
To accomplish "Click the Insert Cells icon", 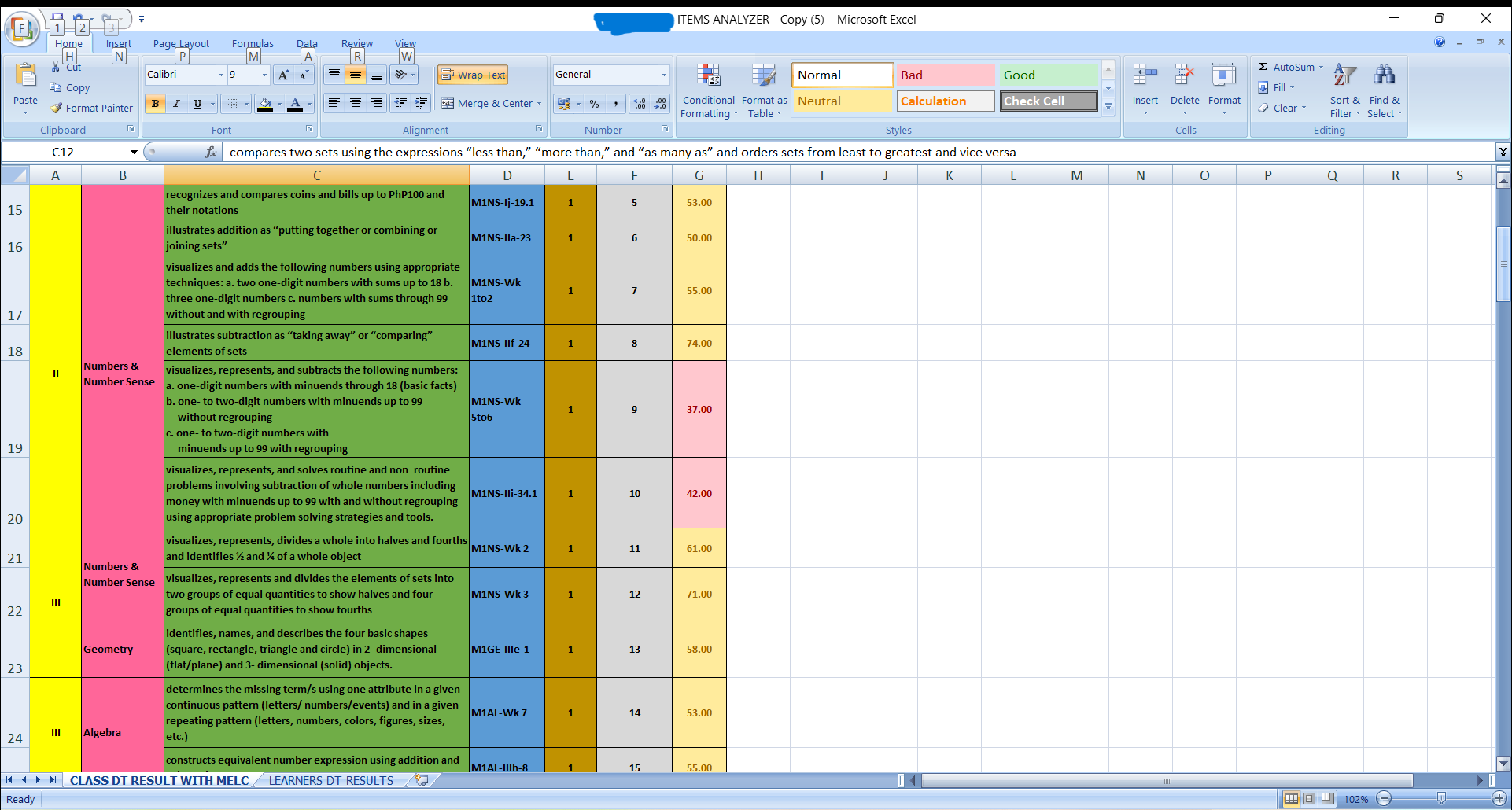I will [x=1145, y=75].
